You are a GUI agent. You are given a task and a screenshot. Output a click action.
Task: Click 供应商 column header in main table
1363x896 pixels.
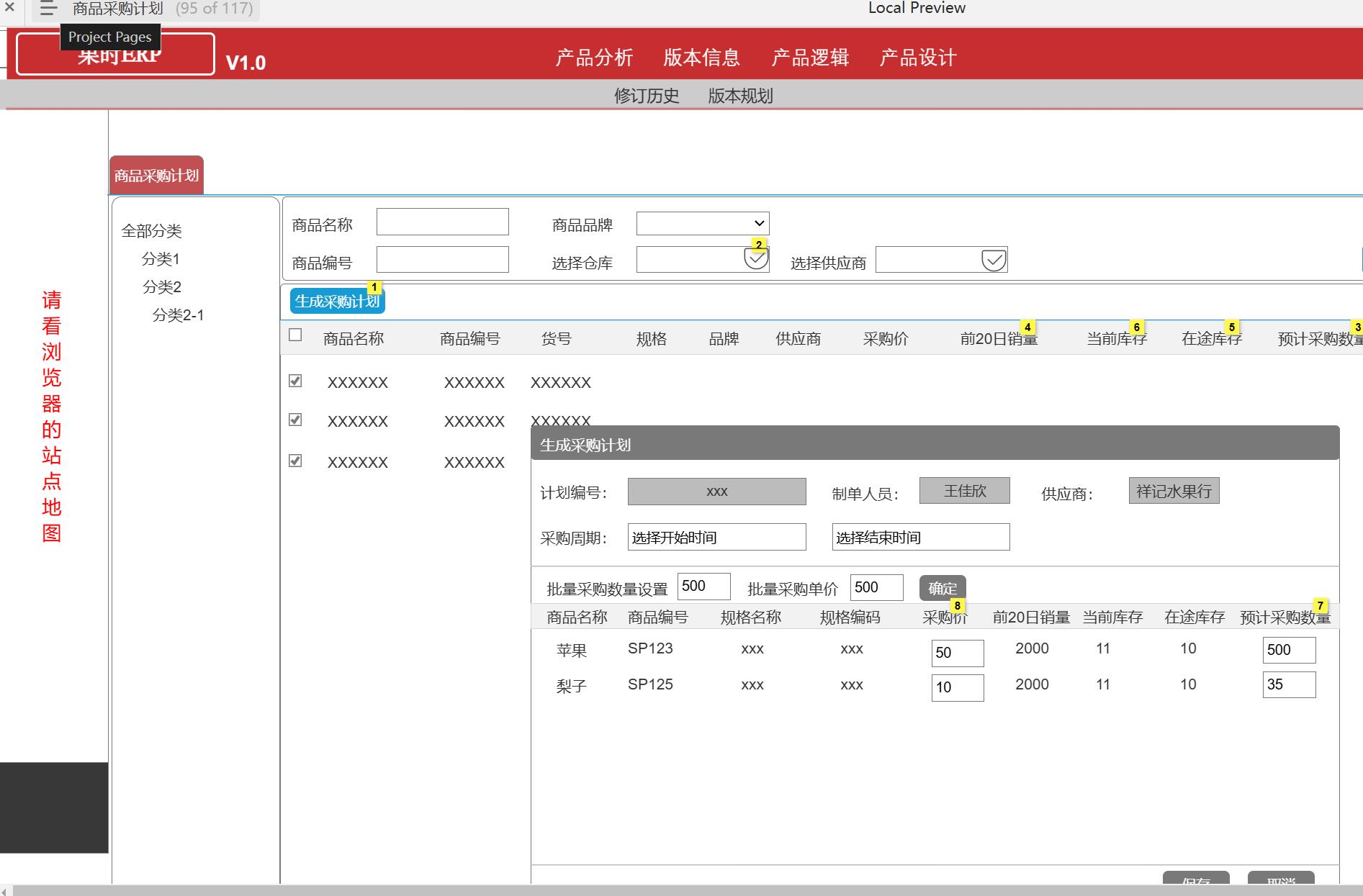pyautogui.click(x=798, y=339)
